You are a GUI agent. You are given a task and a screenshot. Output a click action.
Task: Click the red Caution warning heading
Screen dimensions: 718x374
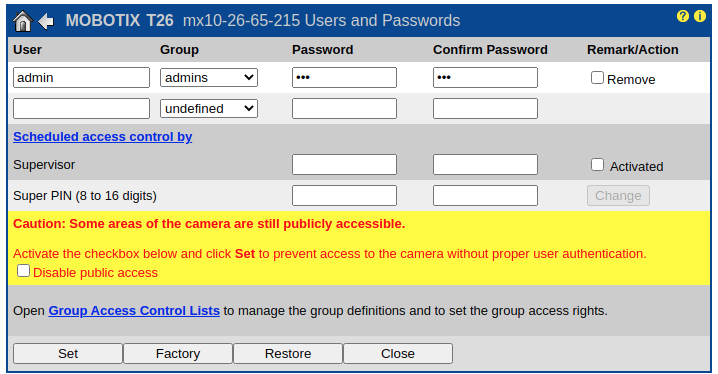click(209, 224)
